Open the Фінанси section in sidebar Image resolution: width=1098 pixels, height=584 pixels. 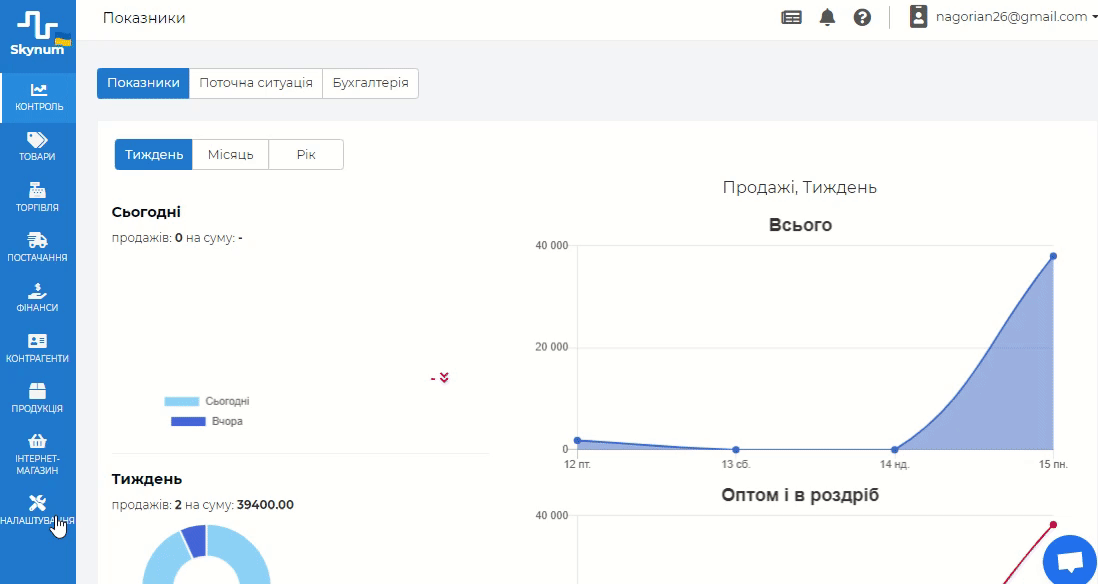(x=39, y=299)
